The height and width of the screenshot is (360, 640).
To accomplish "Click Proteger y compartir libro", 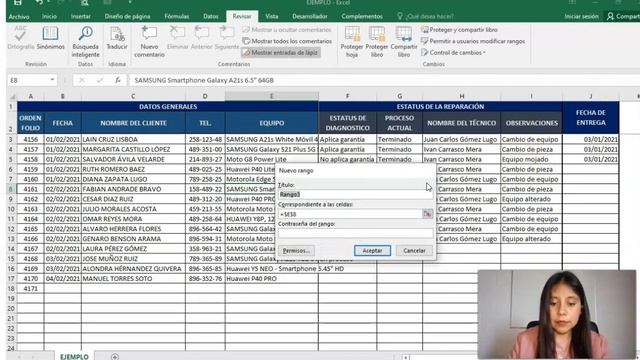I will click(x=459, y=30).
